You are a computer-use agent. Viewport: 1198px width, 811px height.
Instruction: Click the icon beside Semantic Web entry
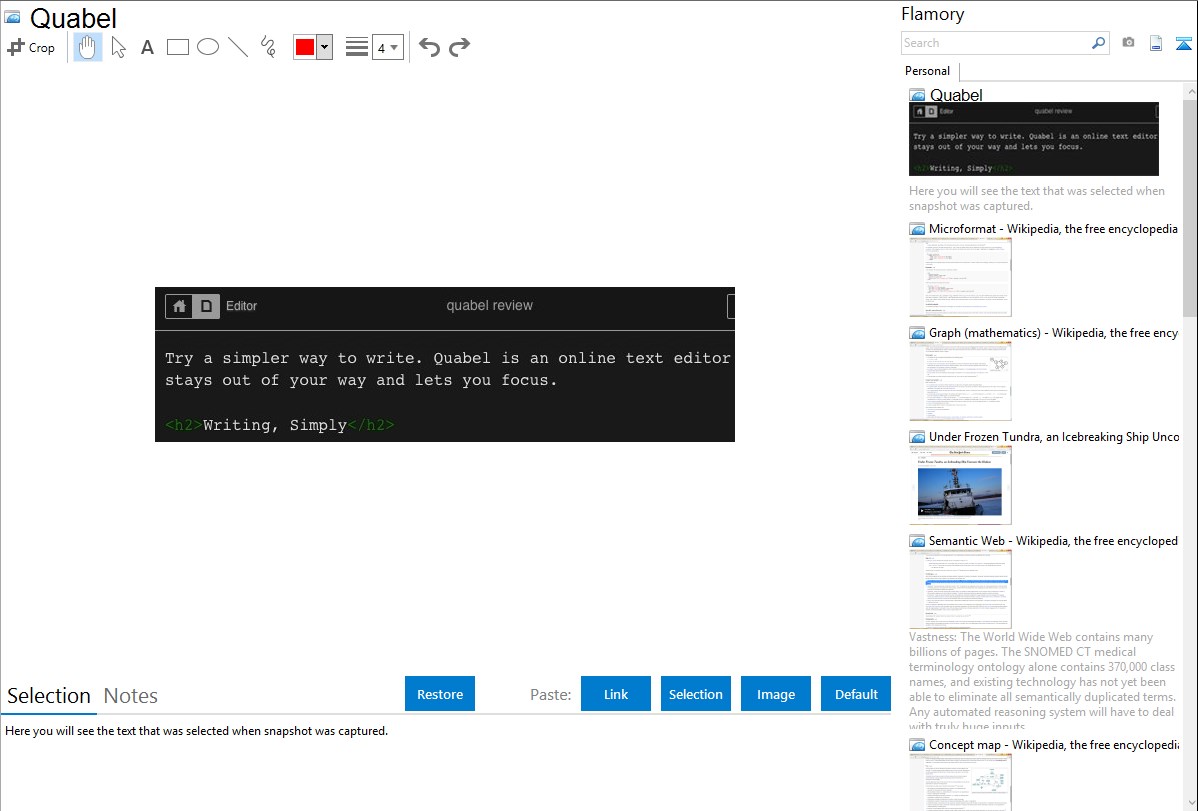click(917, 541)
